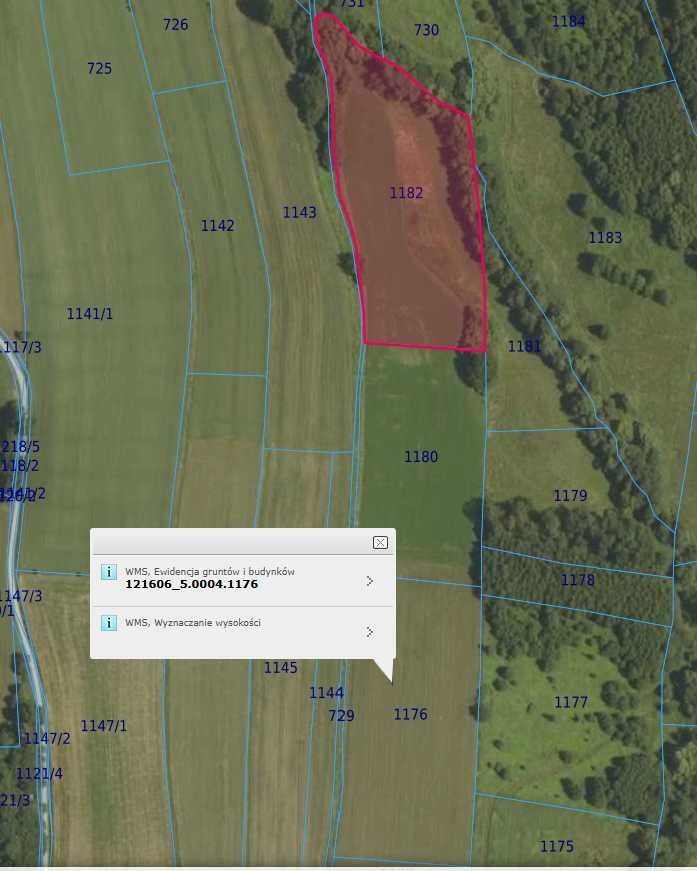Expand the Wyznaczanie wysokości entry arrow
Image resolution: width=697 pixels, height=871 pixels.
coord(369,631)
